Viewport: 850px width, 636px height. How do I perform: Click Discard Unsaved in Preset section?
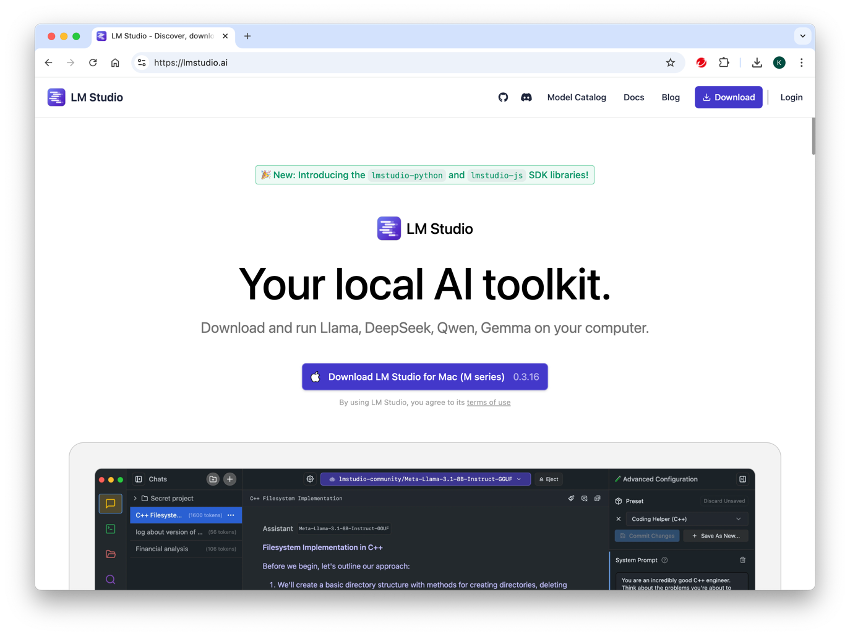click(724, 502)
